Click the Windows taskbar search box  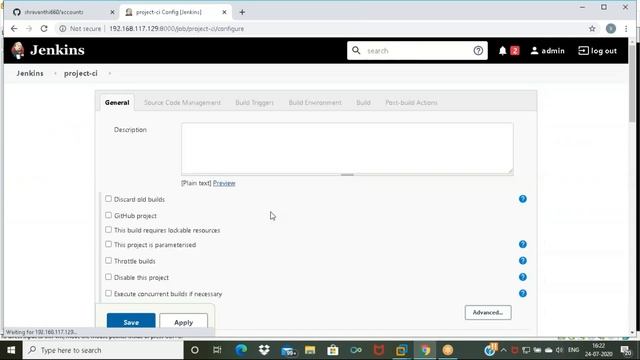coord(103,350)
